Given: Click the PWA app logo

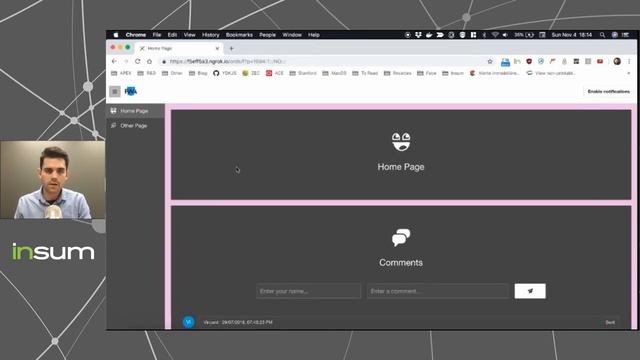Looking at the screenshot, I should point(131,91).
